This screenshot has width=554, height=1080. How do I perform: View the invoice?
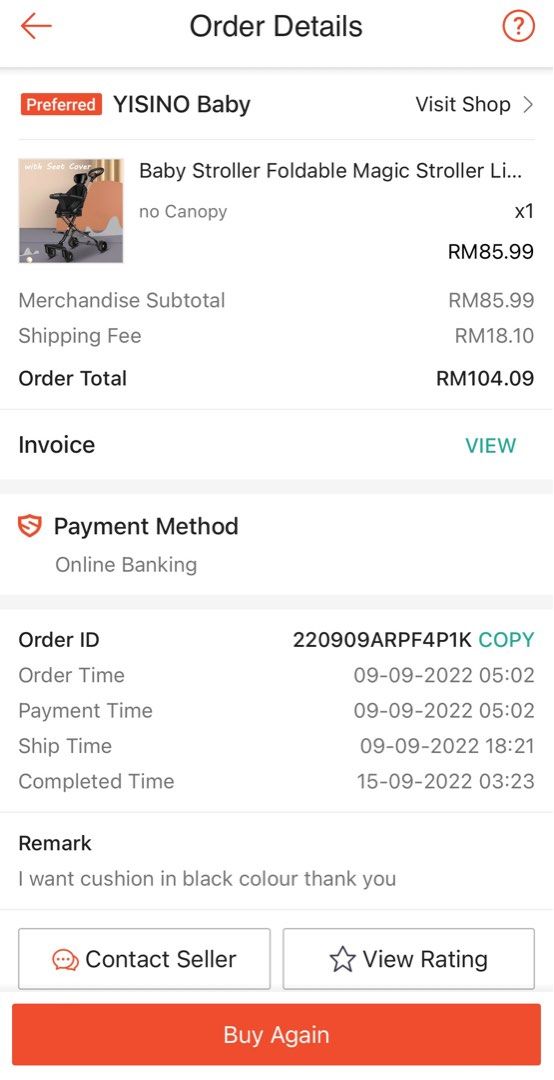490,446
